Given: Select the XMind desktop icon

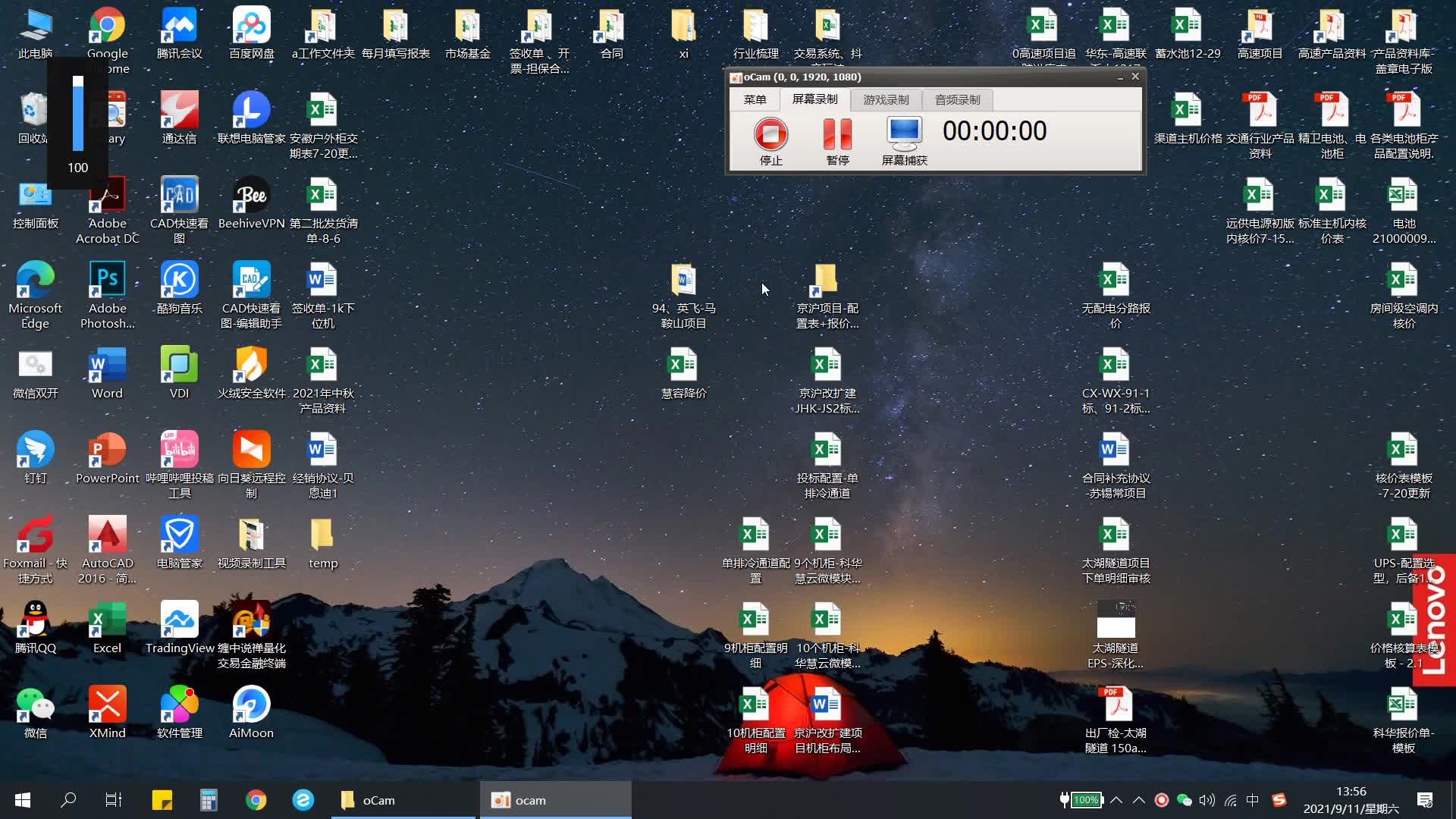Looking at the screenshot, I should (107, 705).
